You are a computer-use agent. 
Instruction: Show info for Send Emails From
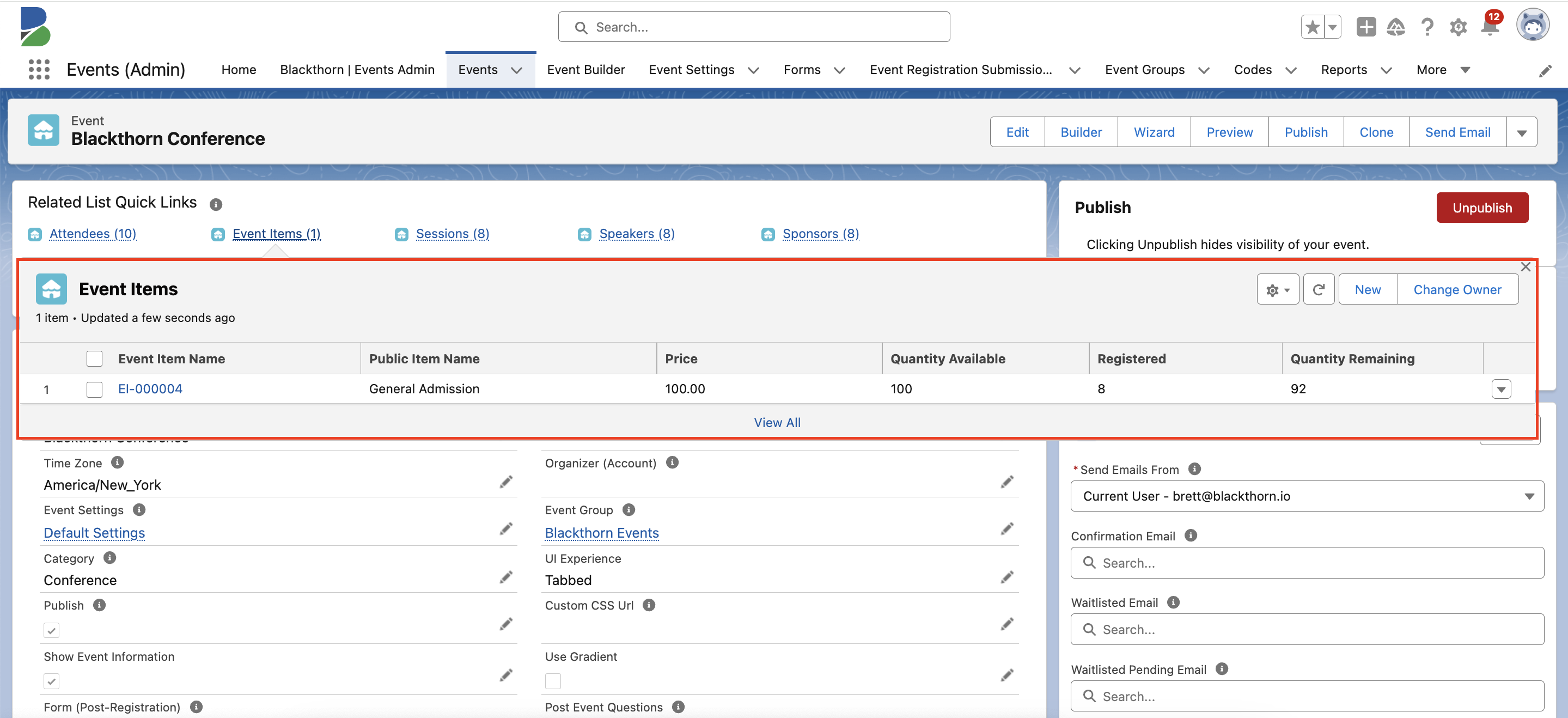coord(1194,469)
